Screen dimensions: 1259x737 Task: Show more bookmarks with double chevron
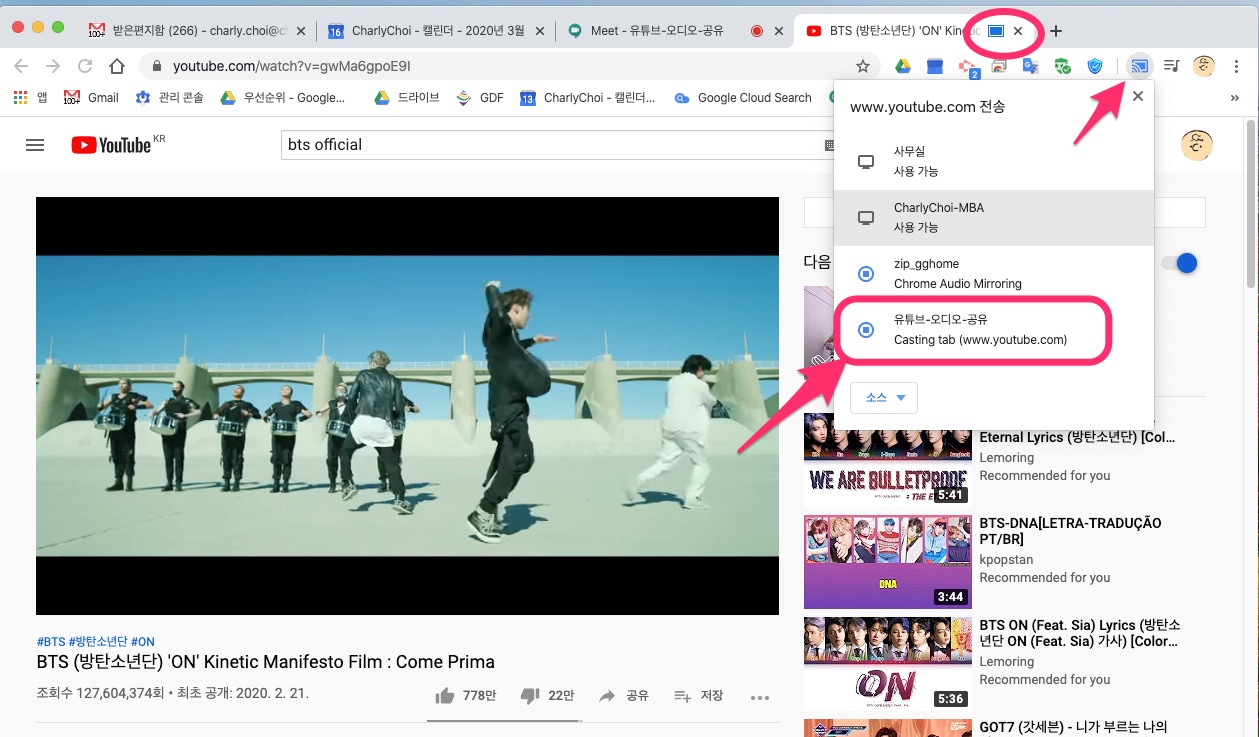tap(1235, 98)
